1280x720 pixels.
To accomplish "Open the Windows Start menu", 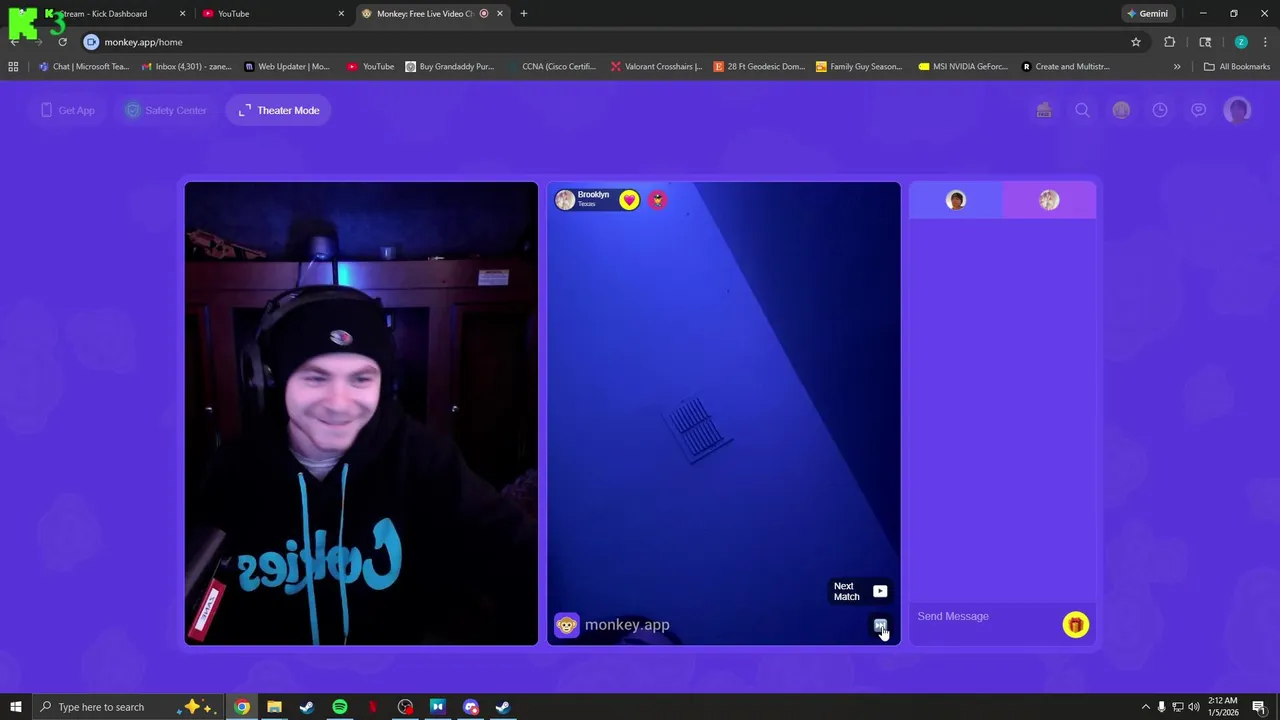I will (15, 707).
